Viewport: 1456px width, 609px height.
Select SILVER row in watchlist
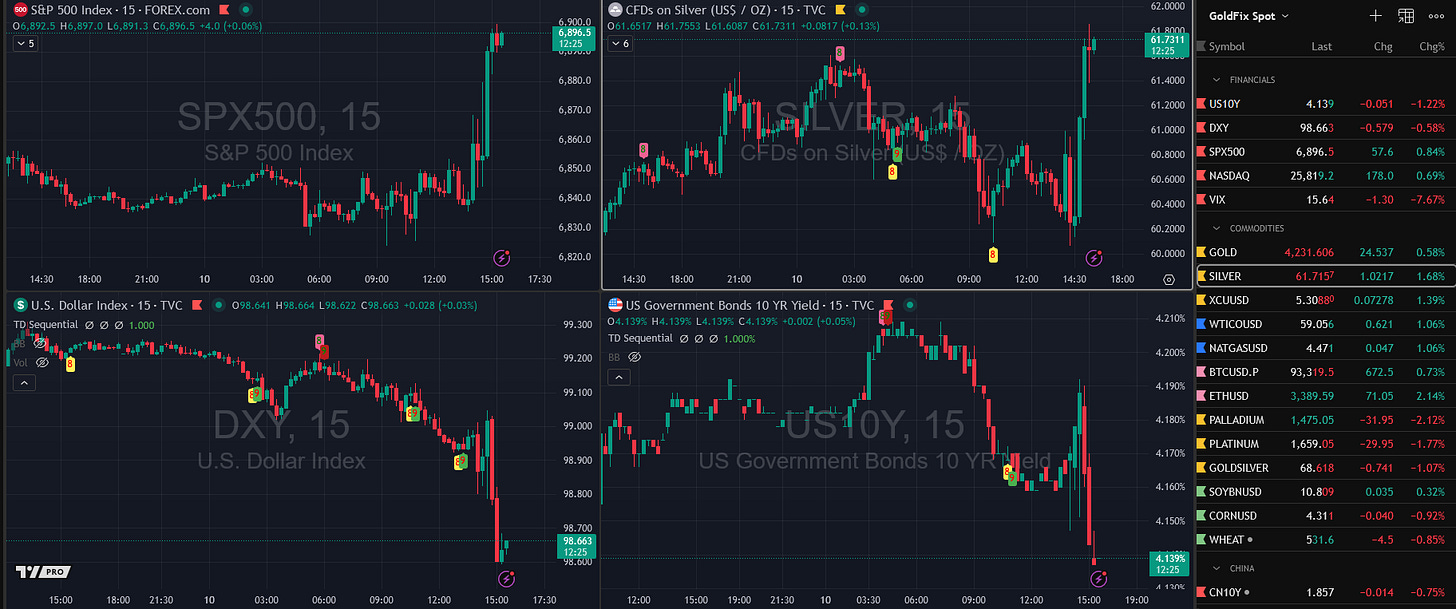click(1325, 276)
